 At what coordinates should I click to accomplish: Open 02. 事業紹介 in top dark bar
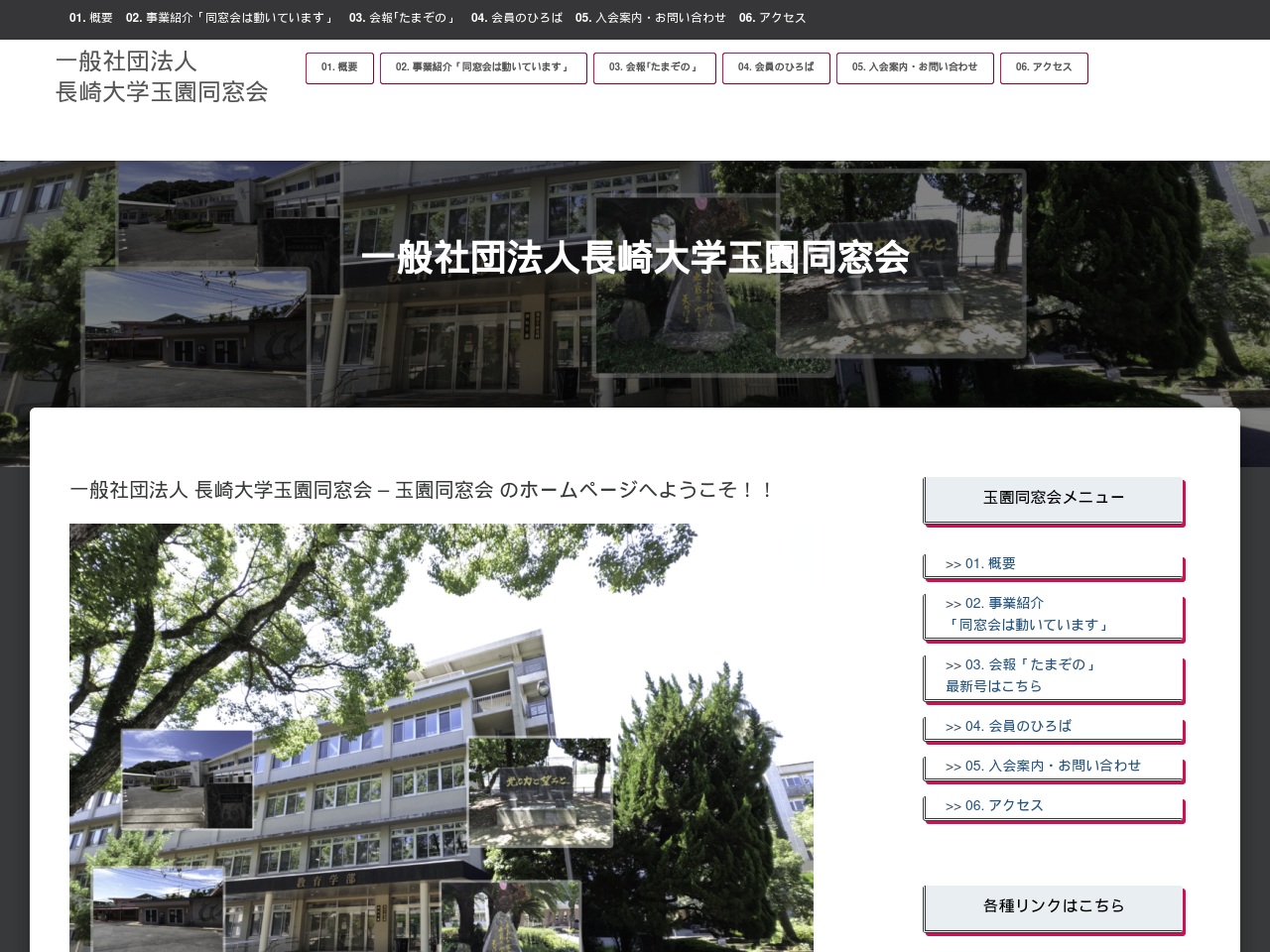[x=230, y=18]
